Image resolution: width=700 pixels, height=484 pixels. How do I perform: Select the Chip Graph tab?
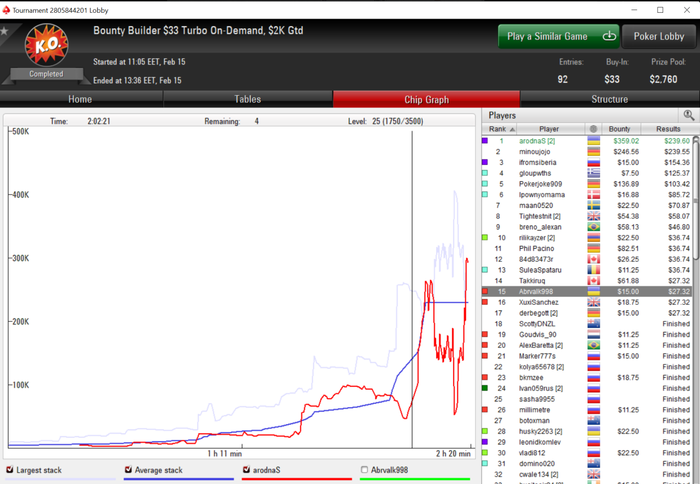click(426, 99)
